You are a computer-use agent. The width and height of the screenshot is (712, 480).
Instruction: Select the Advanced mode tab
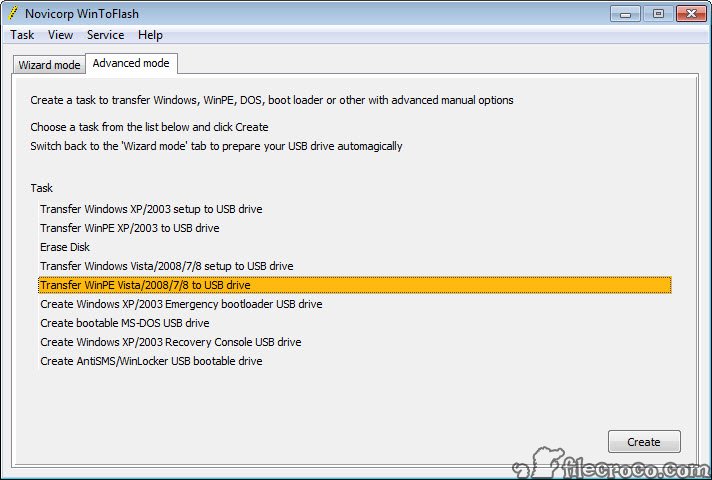click(131, 63)
